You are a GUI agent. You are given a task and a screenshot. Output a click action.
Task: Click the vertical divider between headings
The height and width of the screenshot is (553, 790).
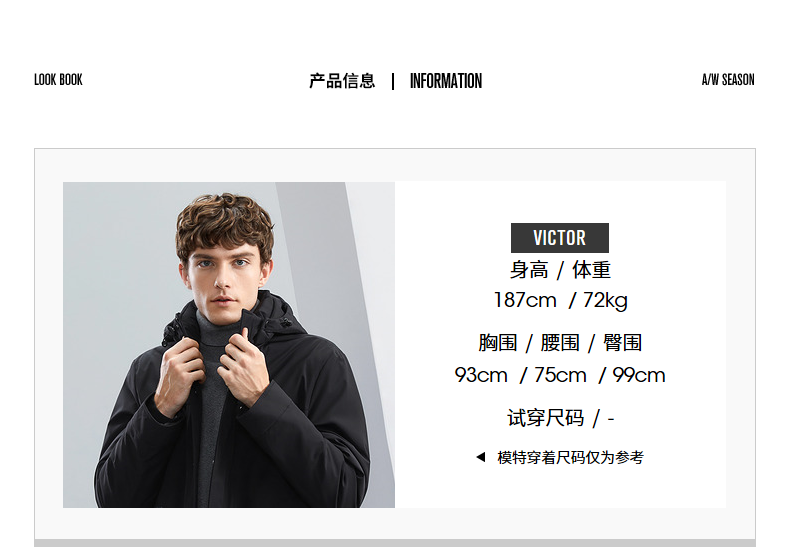point(393,81)
